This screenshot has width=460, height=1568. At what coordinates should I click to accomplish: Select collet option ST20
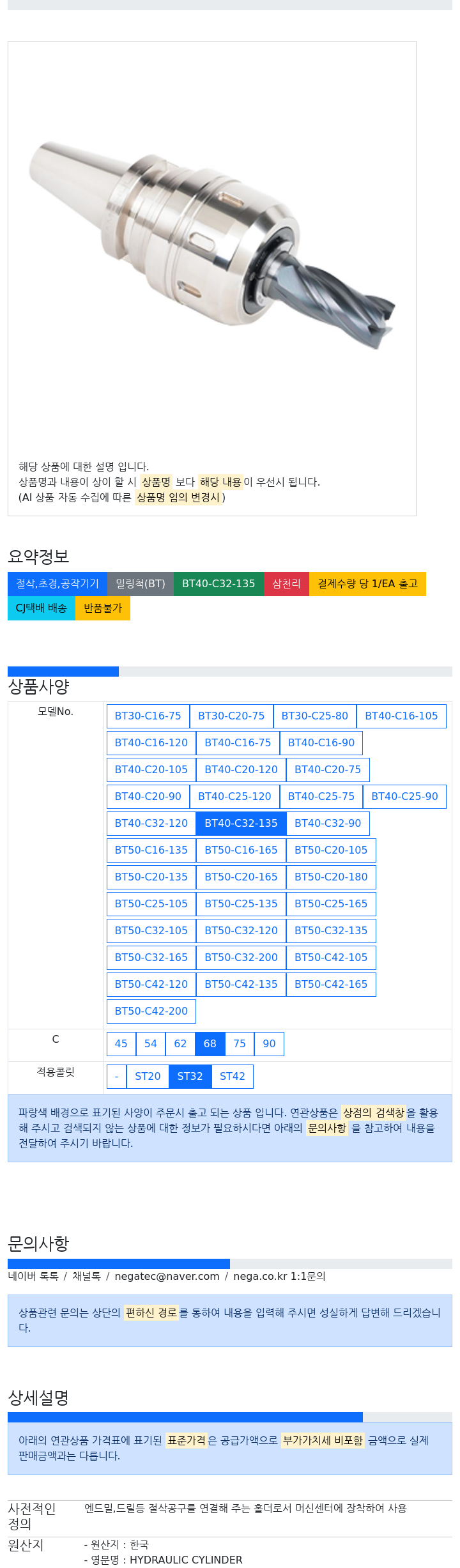click(x=148, y=1076)
